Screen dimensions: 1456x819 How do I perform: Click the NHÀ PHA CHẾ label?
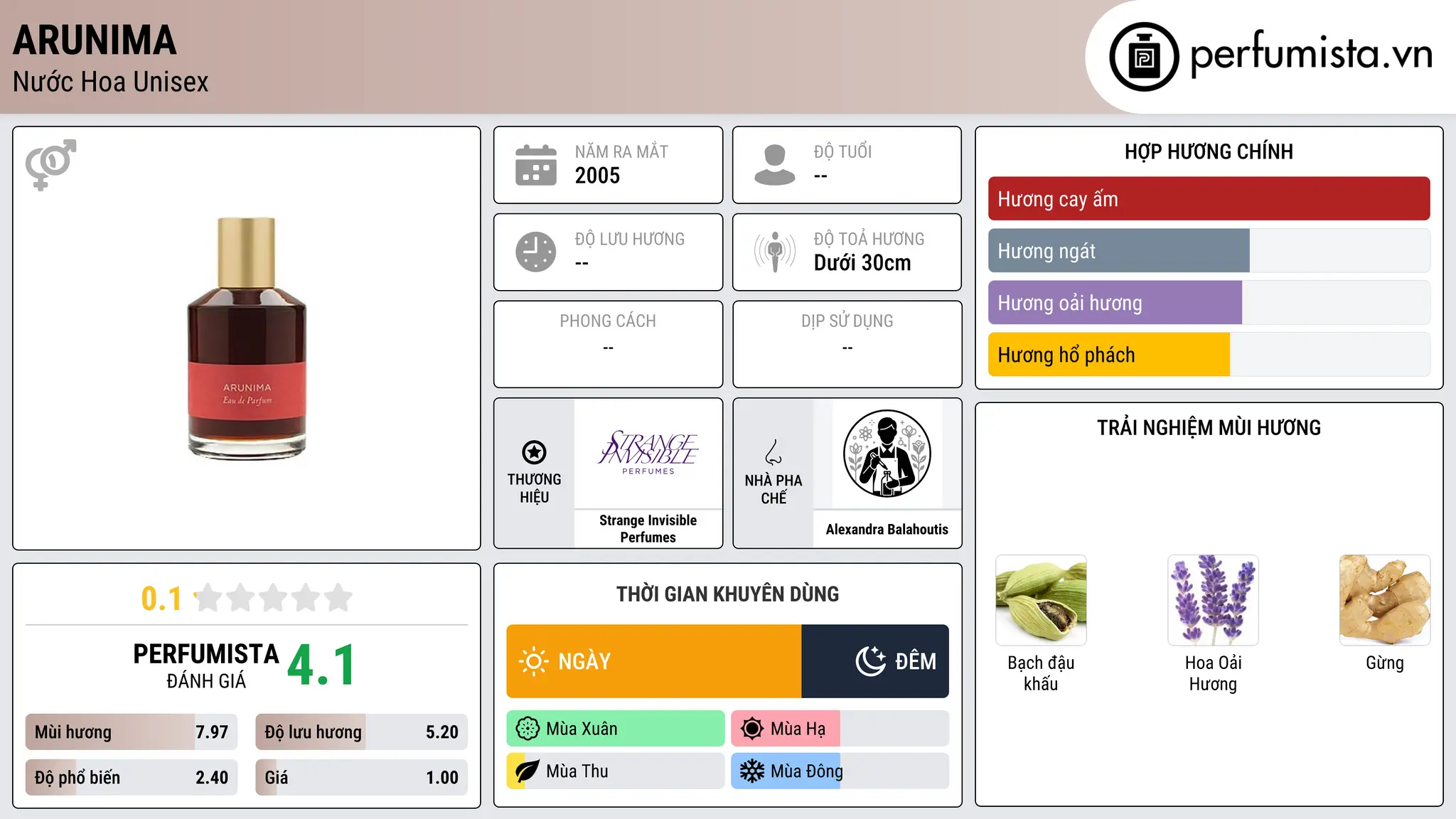tap(773, 489)
